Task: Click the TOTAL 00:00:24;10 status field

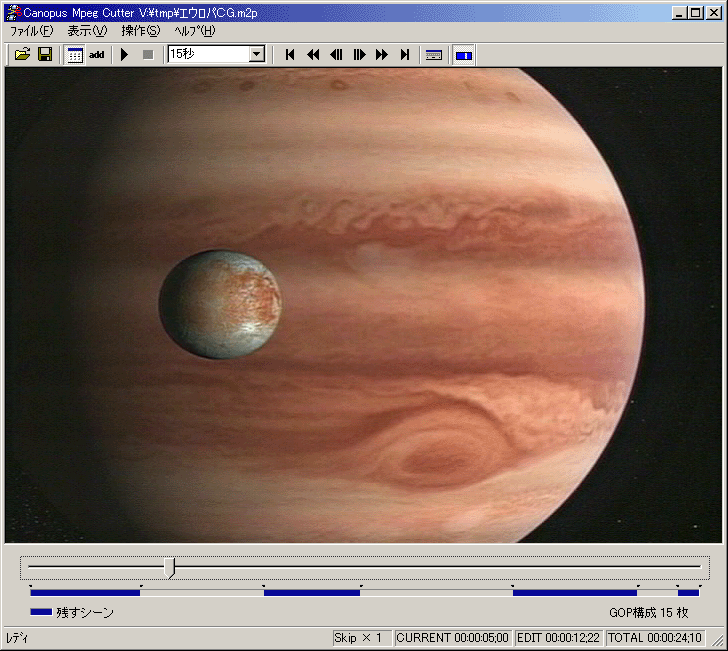Action: tap(655, 638)
